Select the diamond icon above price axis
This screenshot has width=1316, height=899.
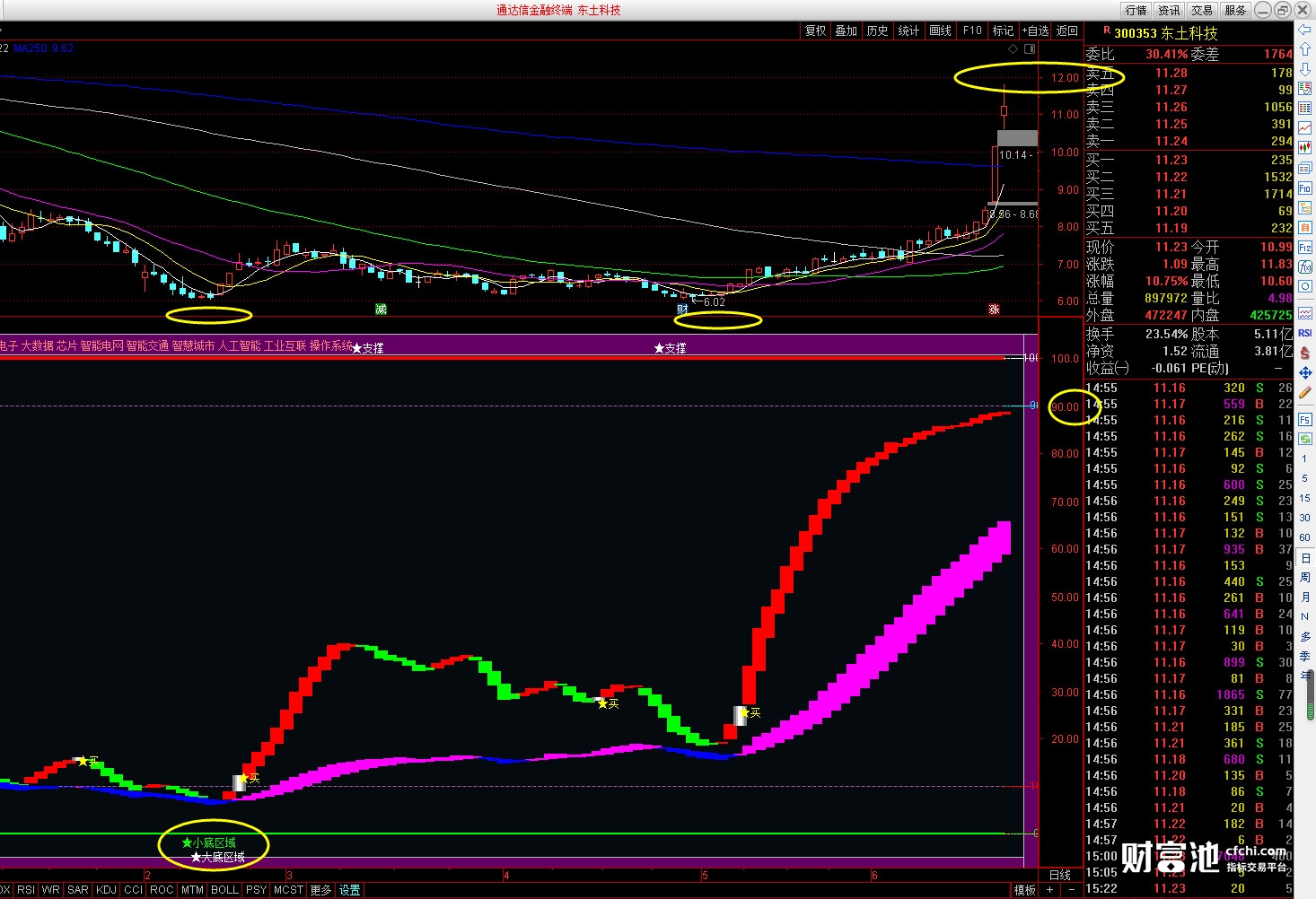(x=1013, y=49)
